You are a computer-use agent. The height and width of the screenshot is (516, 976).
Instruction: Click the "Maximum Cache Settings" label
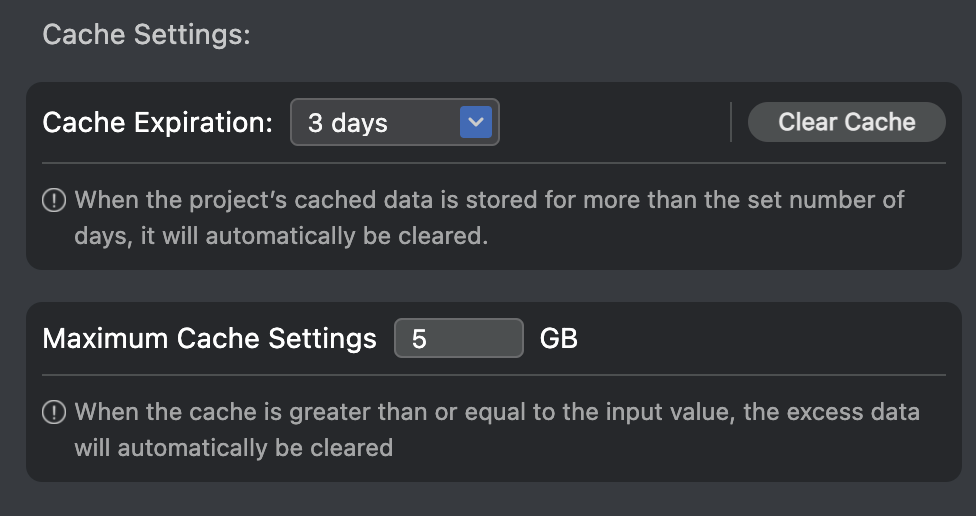tap(209, 338)
